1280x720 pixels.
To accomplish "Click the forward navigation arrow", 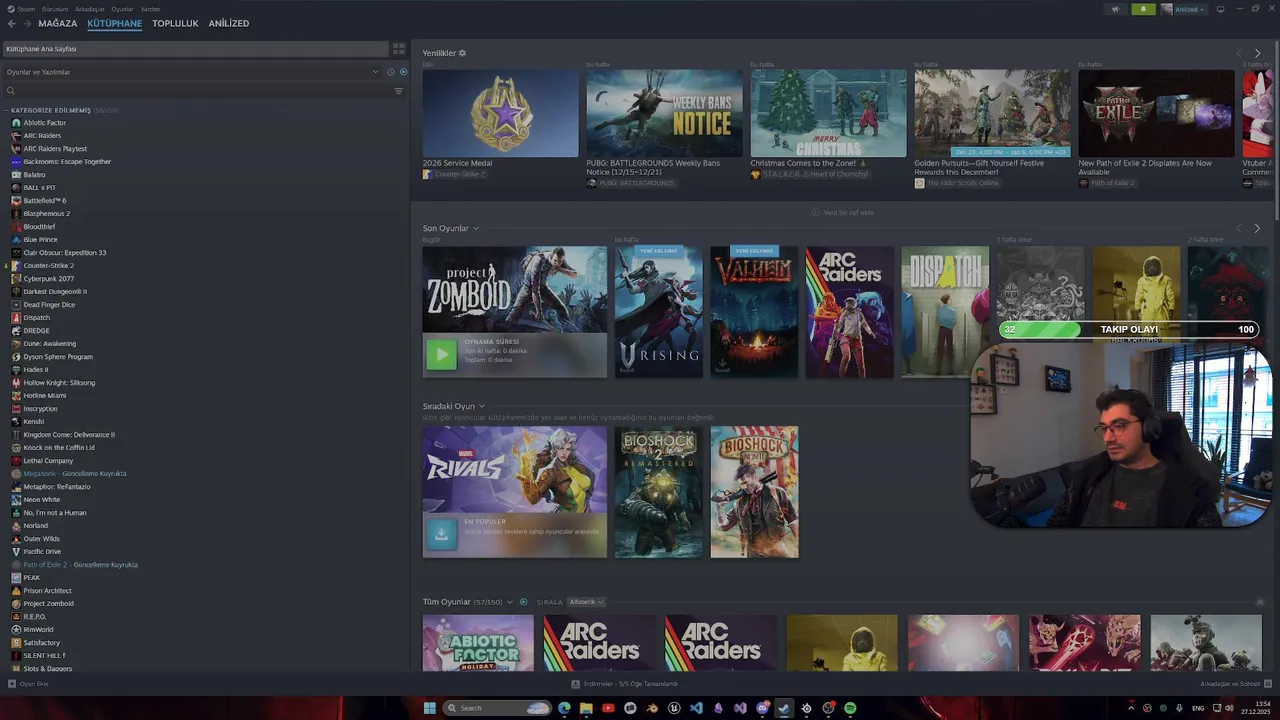I will coord(27,23).
